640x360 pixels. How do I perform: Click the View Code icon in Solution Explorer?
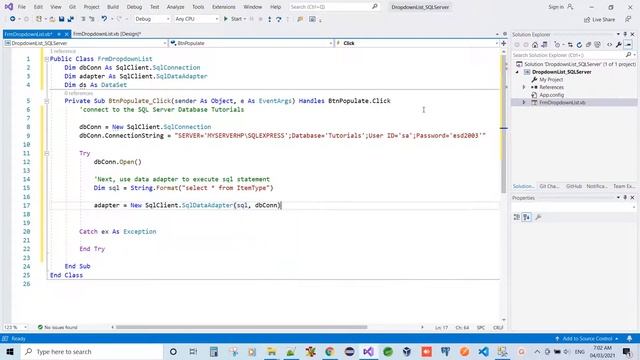pyautogui.click(x=609, y=44)
